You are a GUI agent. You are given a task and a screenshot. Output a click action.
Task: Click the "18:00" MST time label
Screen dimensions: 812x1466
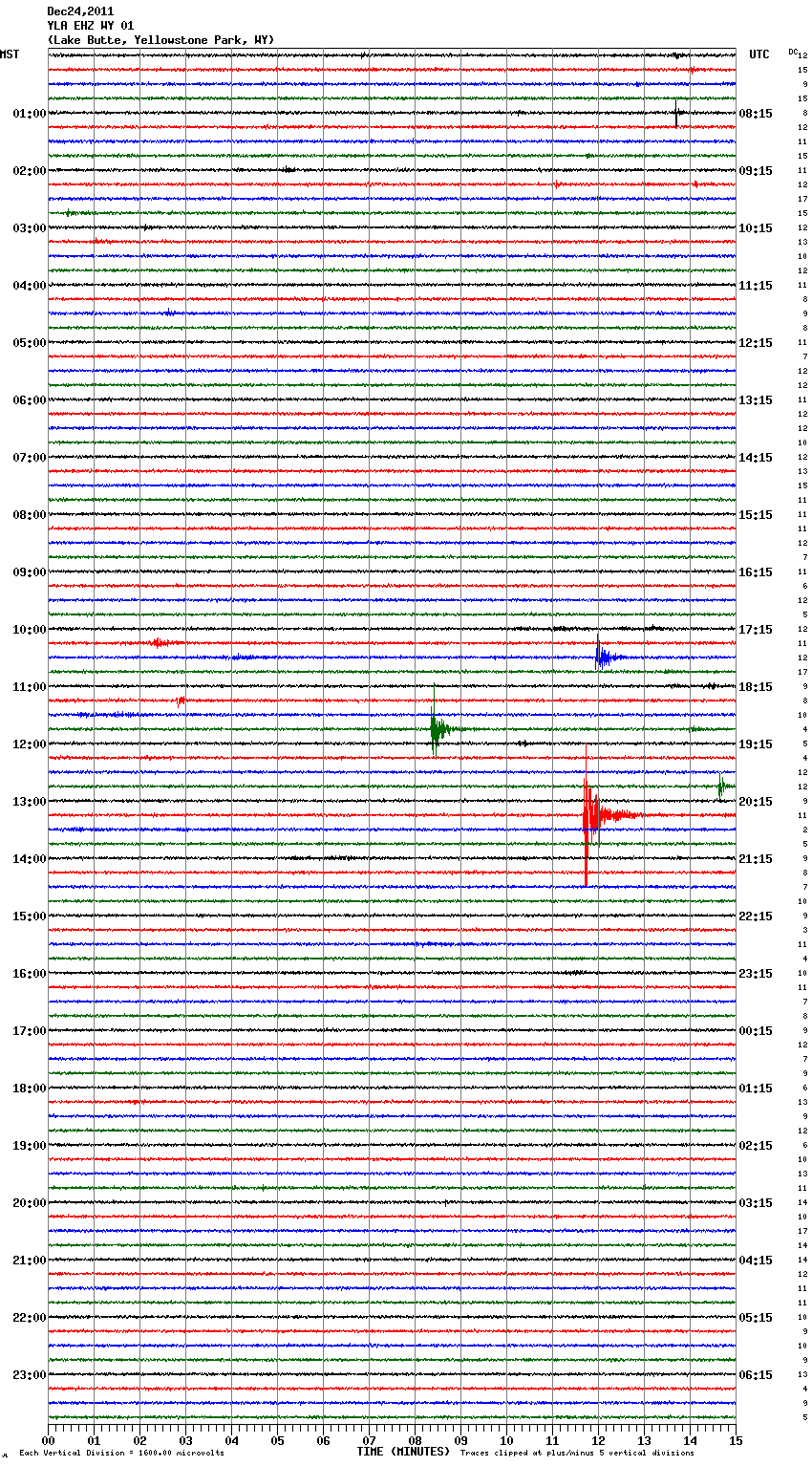pyautogui.click(x=29, y=1089)
